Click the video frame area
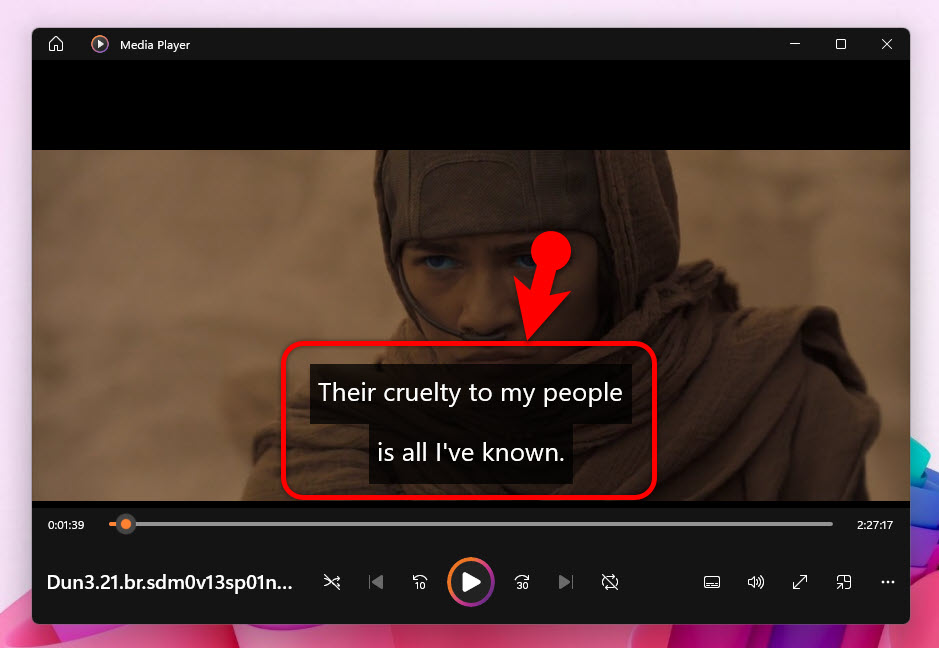Viewport: 939px width, 648px height. click(471, 325)
